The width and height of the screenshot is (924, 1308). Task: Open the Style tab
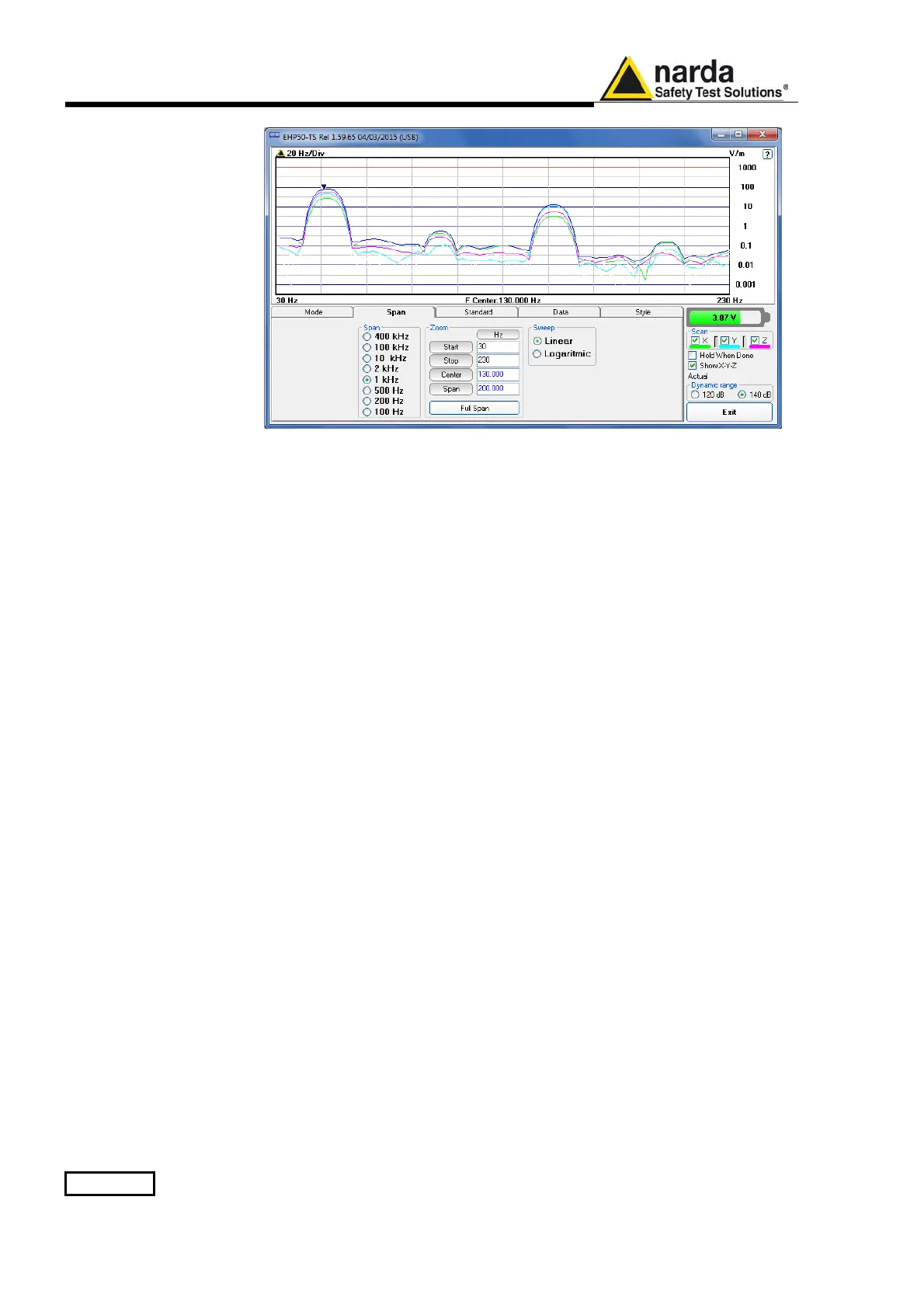tap(643, 312)
